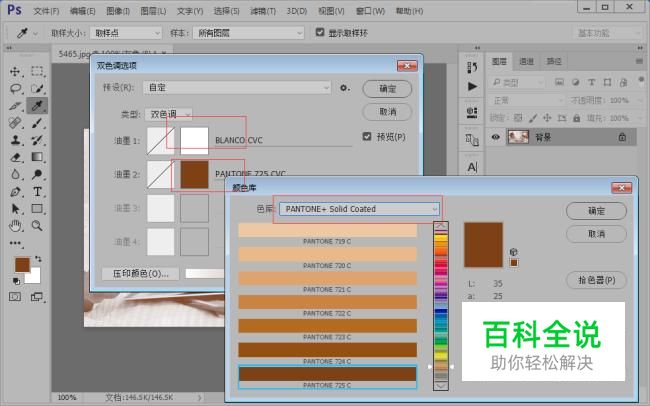The image size is (650, 406).
Task: Open the Character panel icon
Action: 472,167
